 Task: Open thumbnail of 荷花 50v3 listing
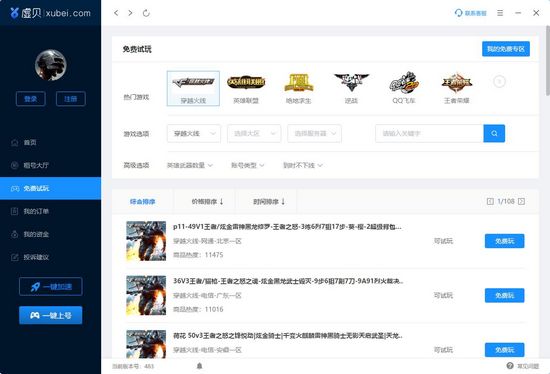tap(146, 344)
